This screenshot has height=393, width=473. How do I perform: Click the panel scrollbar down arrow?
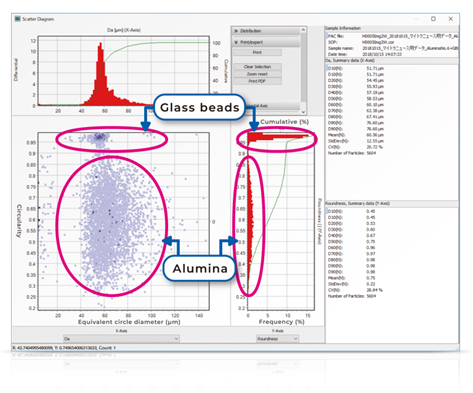(x=303, y=112)
